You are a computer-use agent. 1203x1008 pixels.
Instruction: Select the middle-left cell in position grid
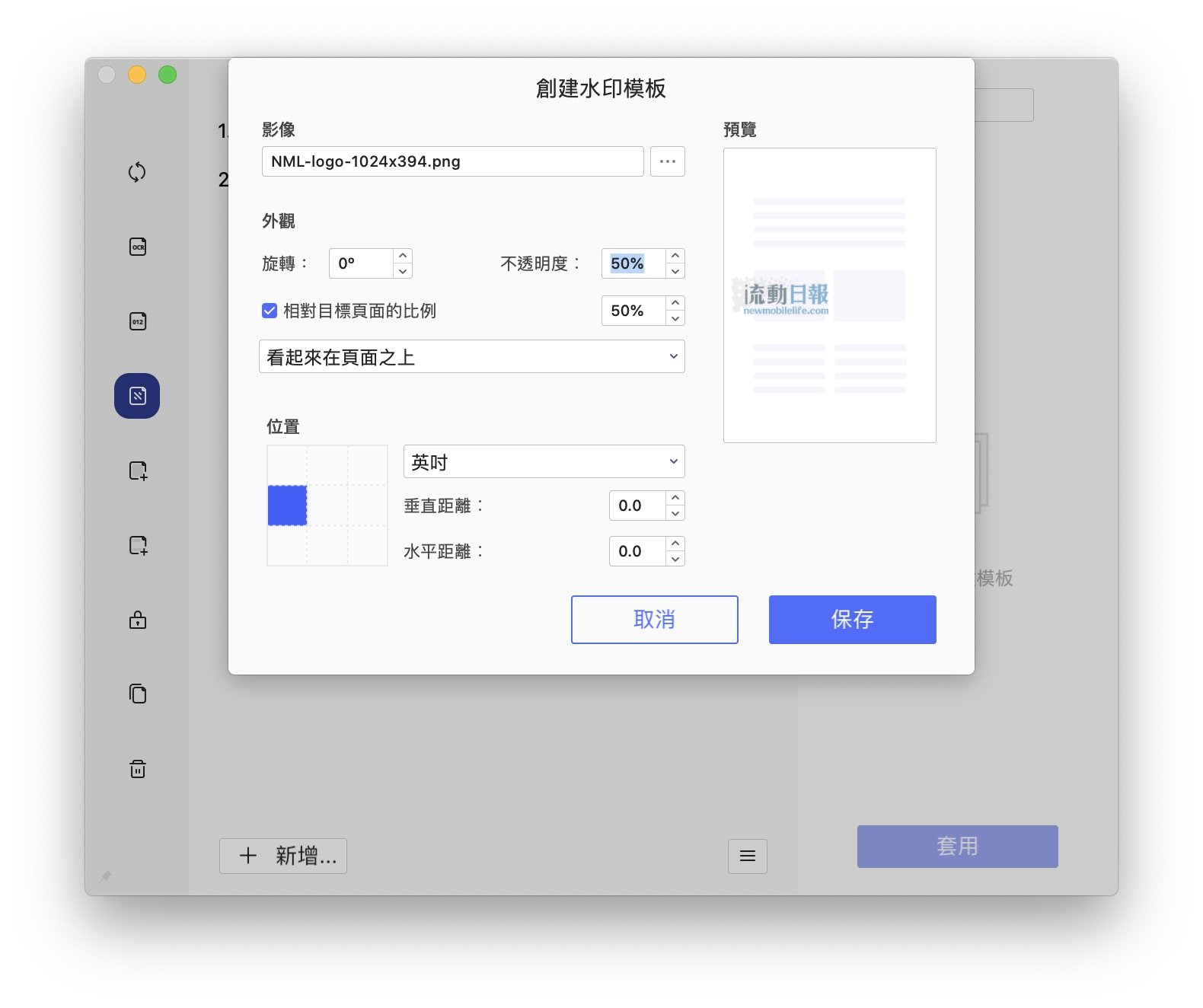287,506
